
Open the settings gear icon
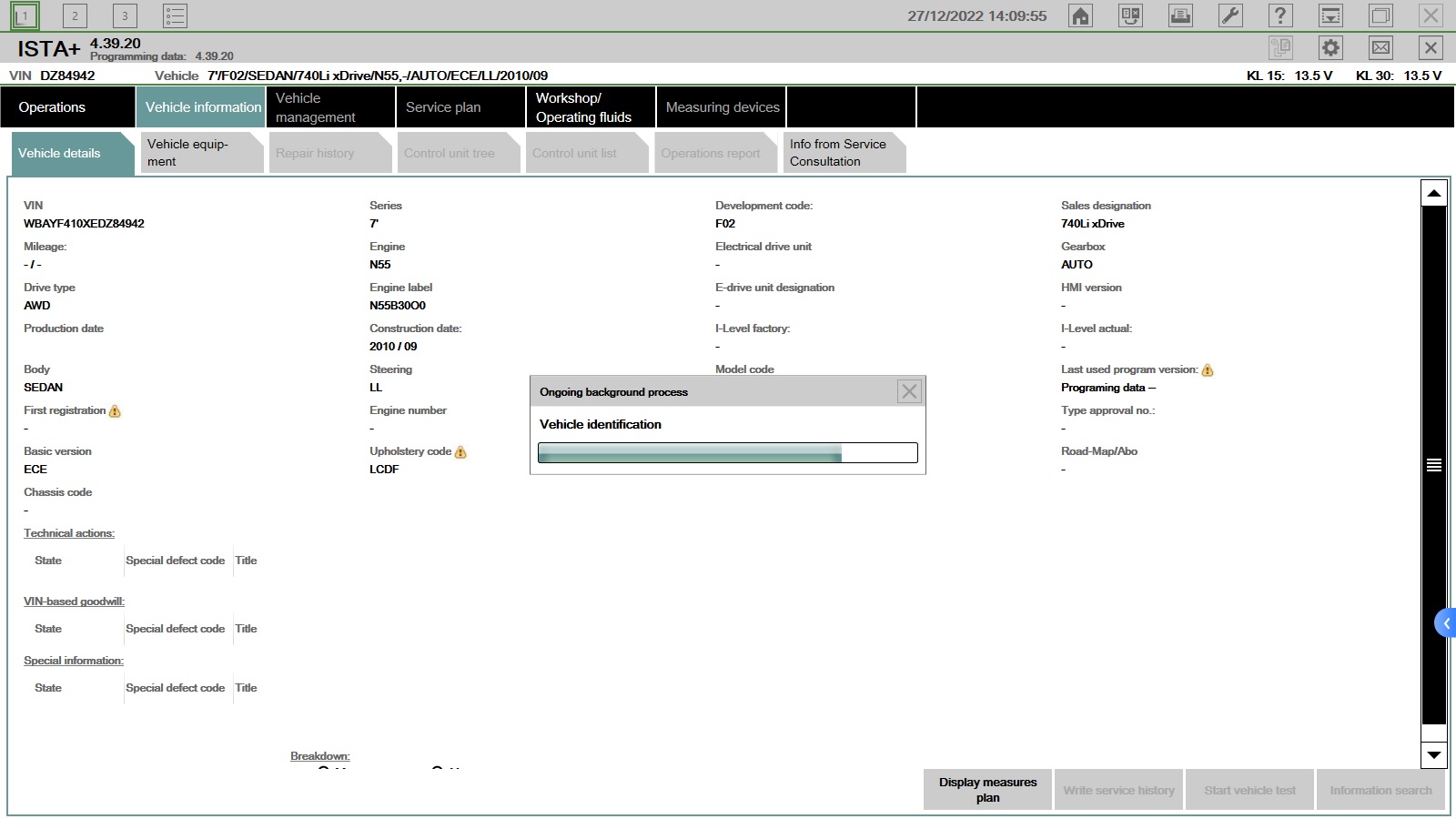click(1330, 48)
